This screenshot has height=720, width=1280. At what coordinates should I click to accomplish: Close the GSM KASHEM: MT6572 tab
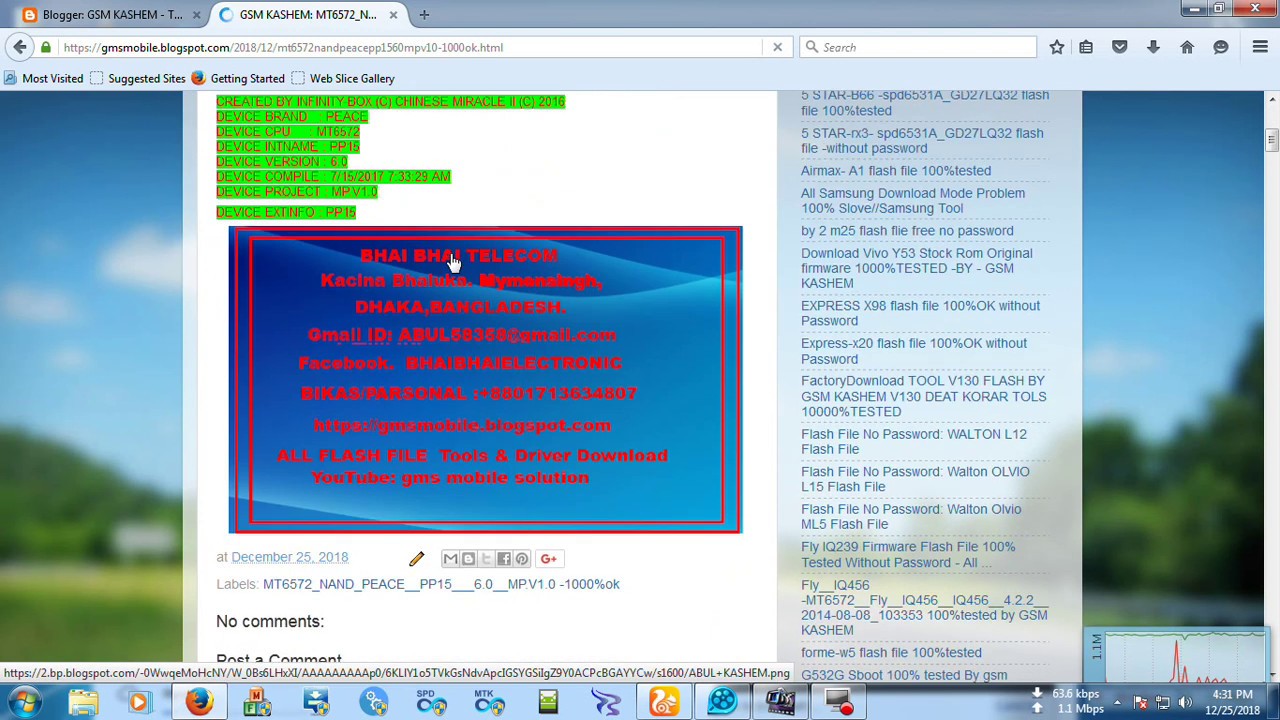[393, 14]
